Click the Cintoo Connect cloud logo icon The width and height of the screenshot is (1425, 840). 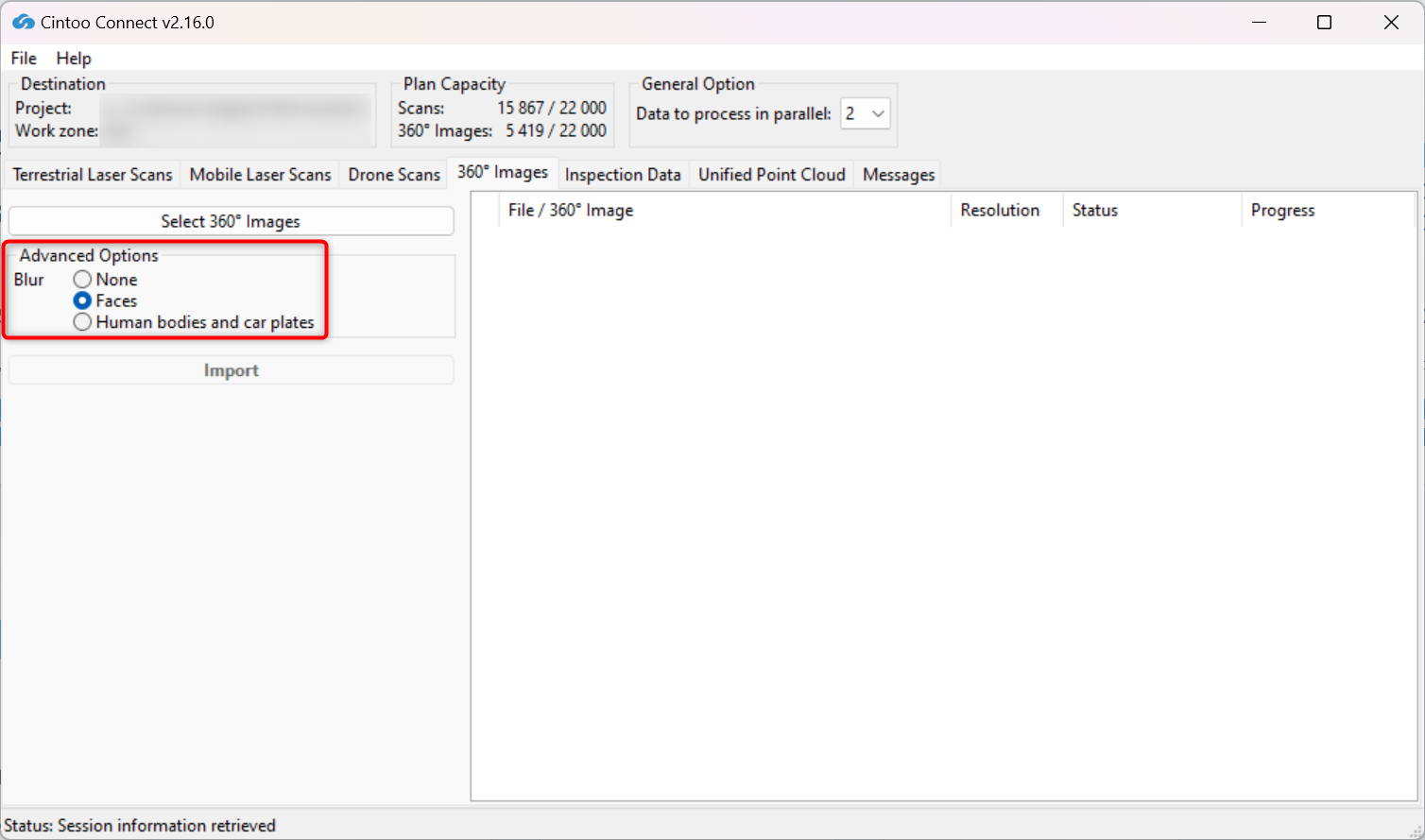[x=23, y=22]
